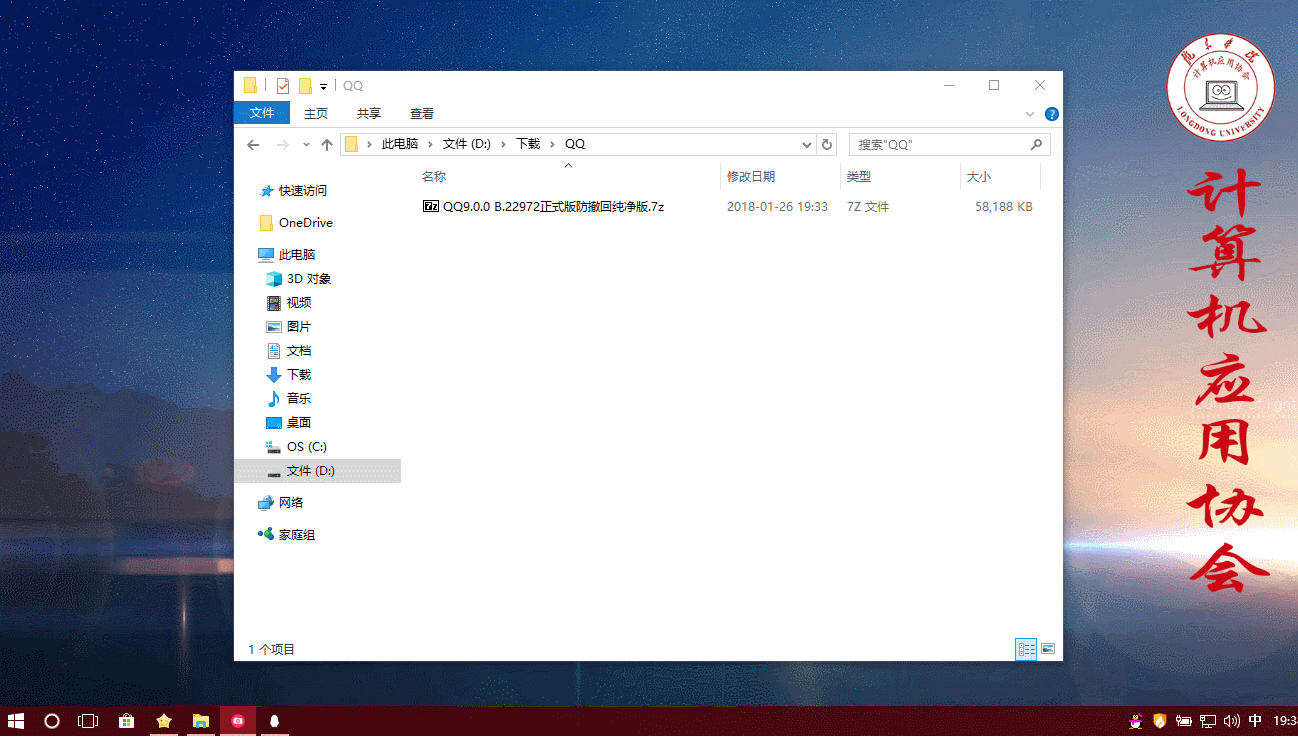The image size is (1298, 740).
Task: Open the yellow star app on taskbar
Action: coord(164,721)
